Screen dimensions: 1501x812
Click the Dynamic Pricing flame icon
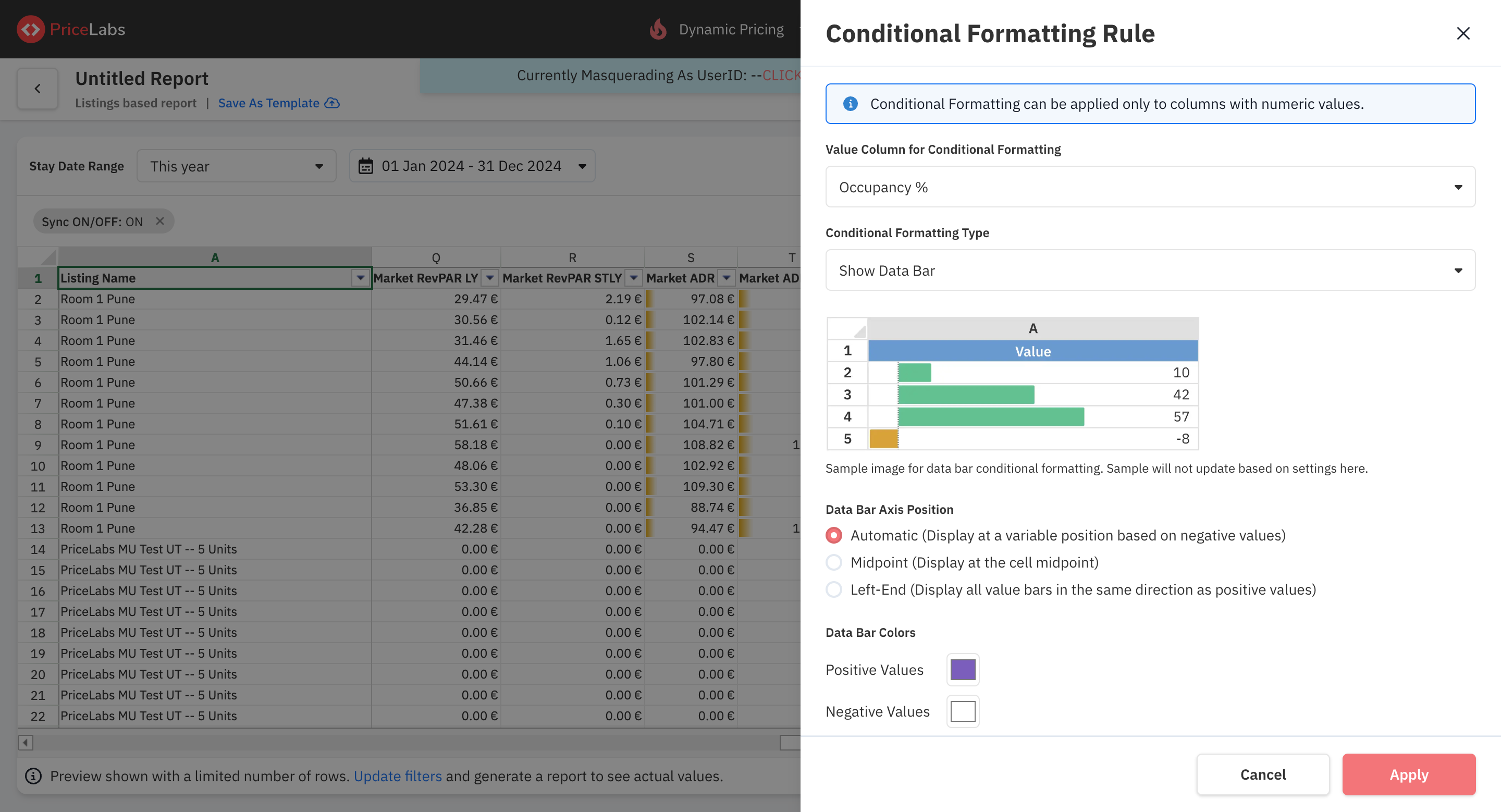(x=658, y=29)
